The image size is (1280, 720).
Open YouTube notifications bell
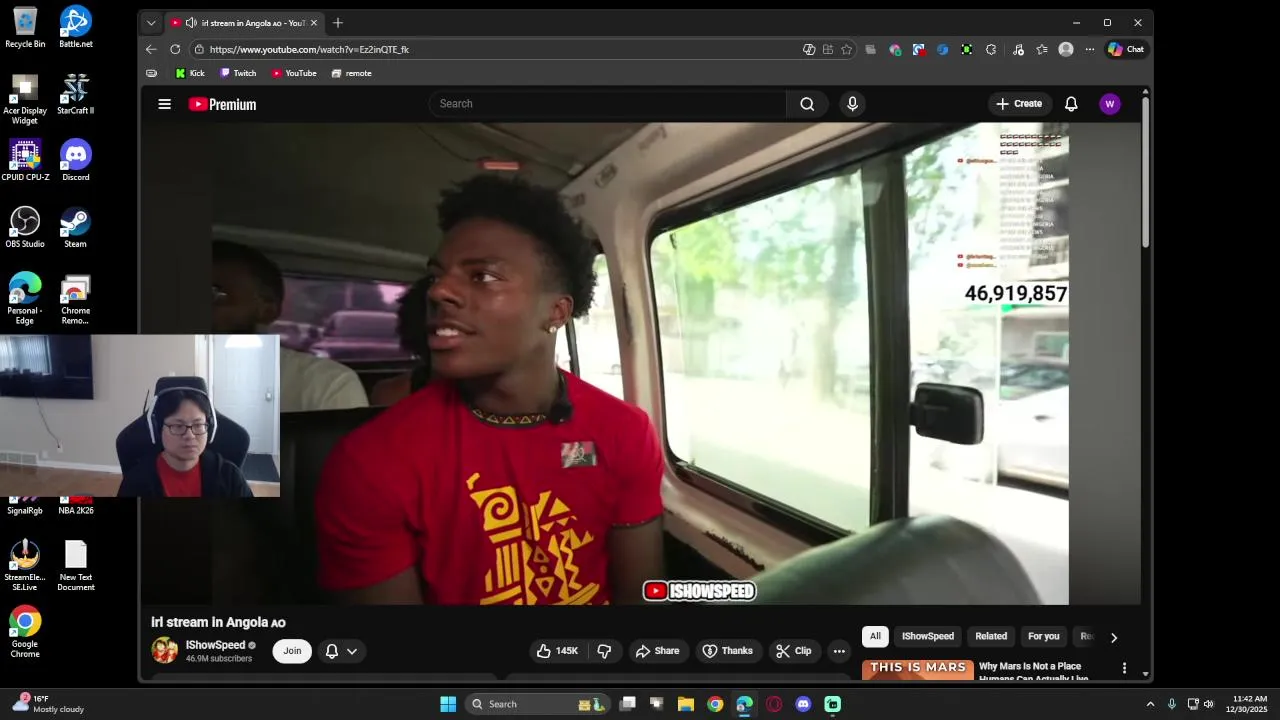pyautogui.click(x=1071, y=104)
